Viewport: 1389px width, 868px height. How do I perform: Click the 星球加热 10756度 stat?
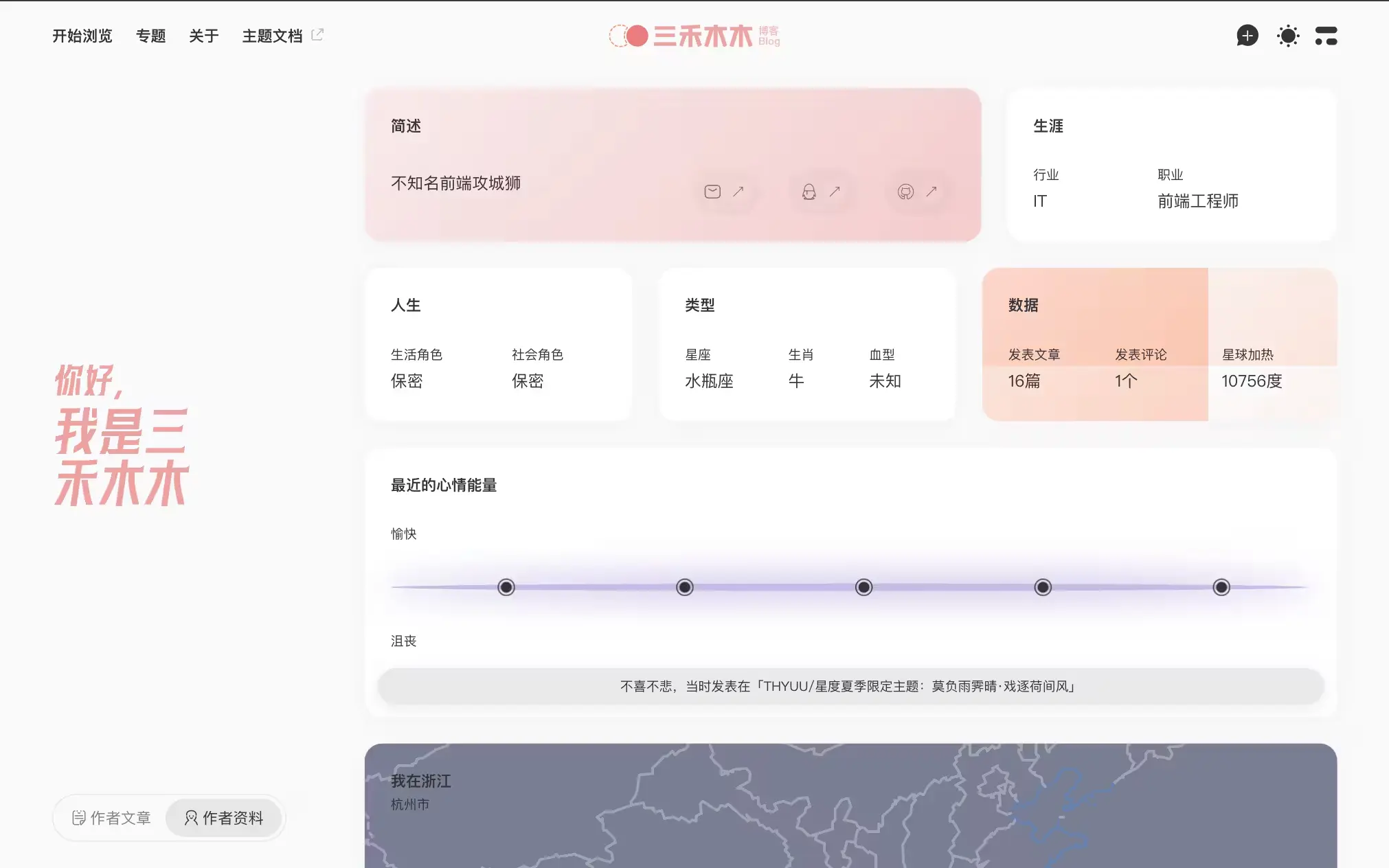click(1251, 380)
